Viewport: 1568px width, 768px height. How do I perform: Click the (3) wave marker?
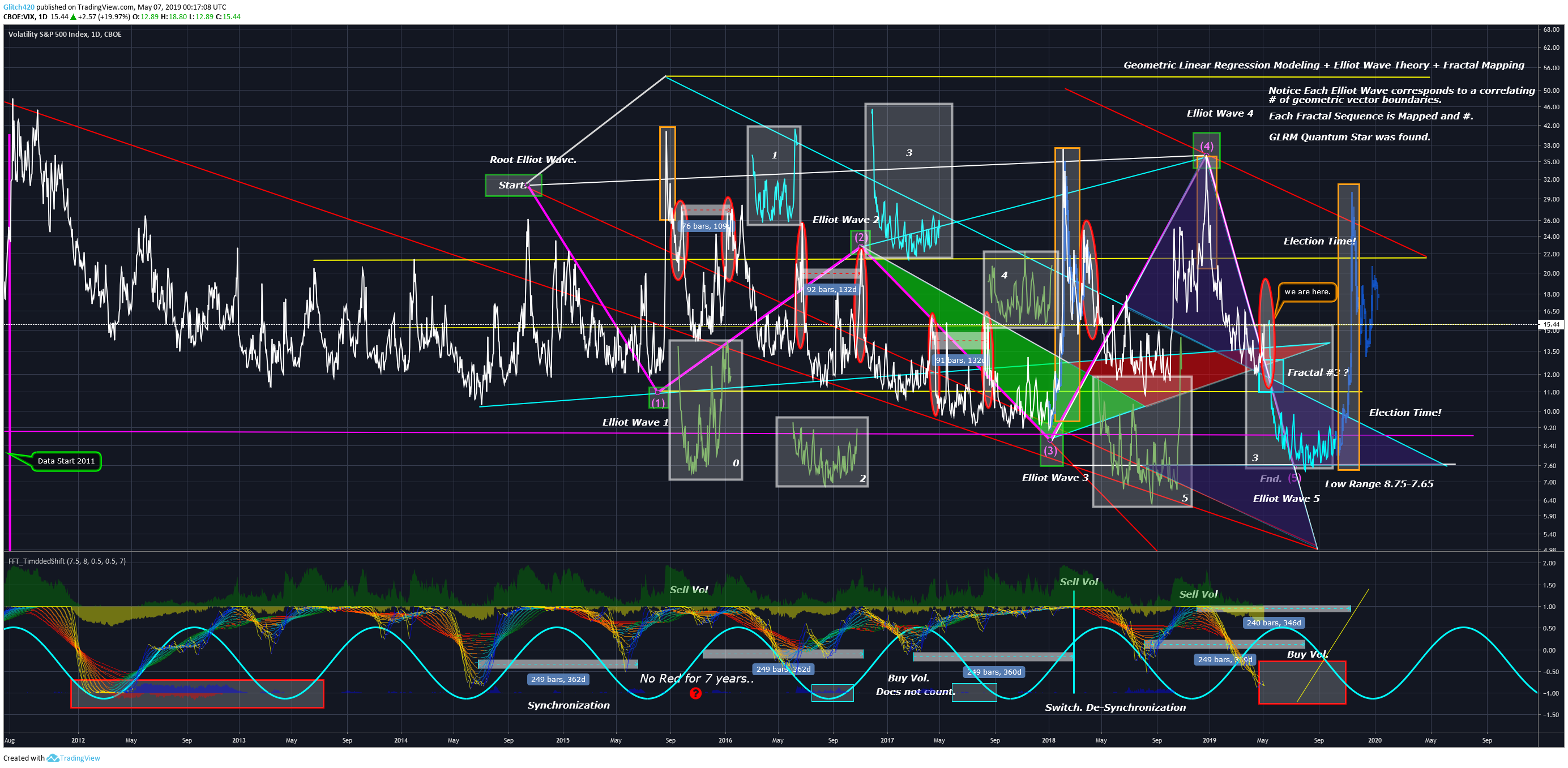click(x=1050, y=450)
